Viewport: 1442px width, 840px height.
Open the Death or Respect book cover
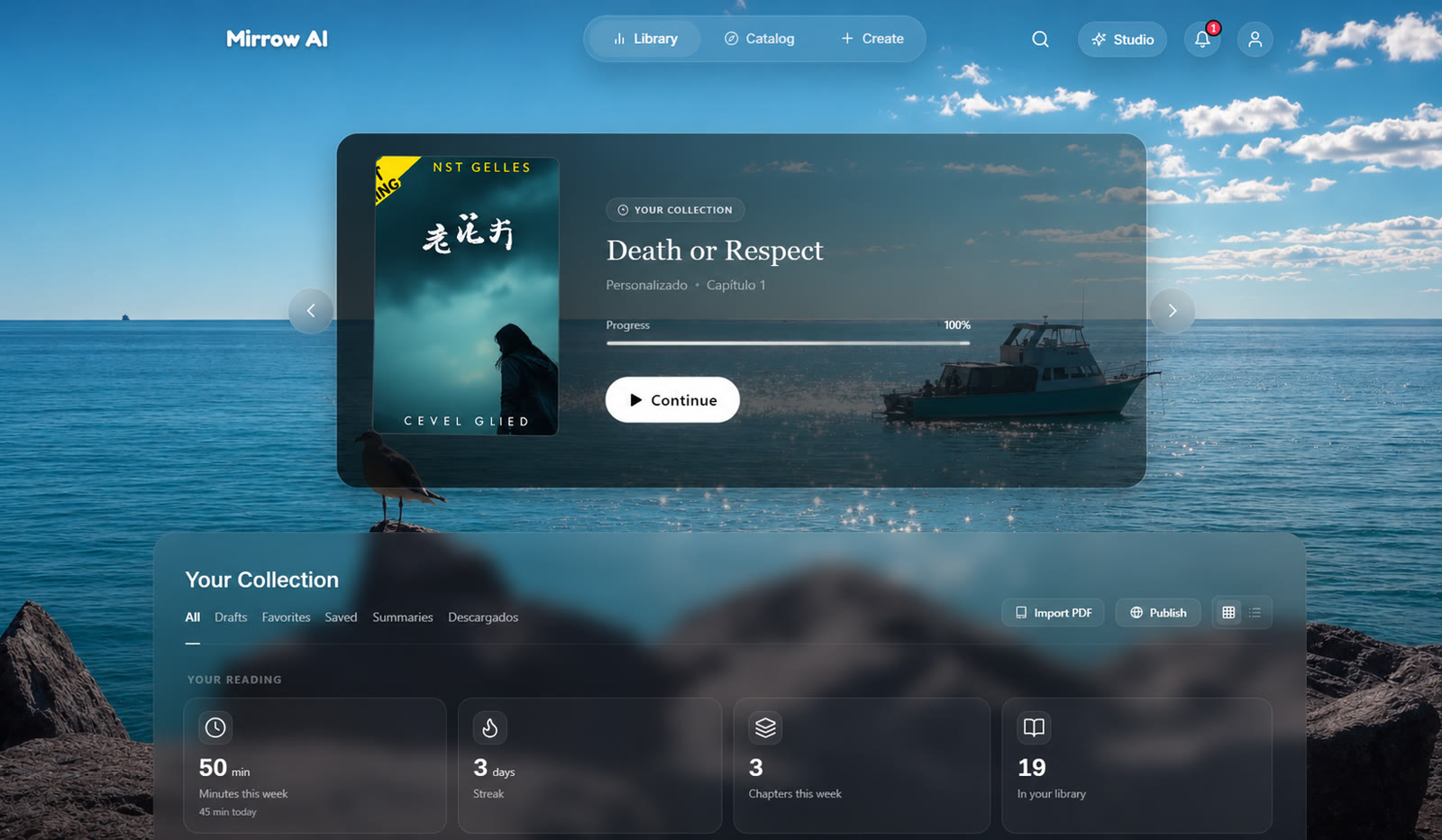coord(466,297)
